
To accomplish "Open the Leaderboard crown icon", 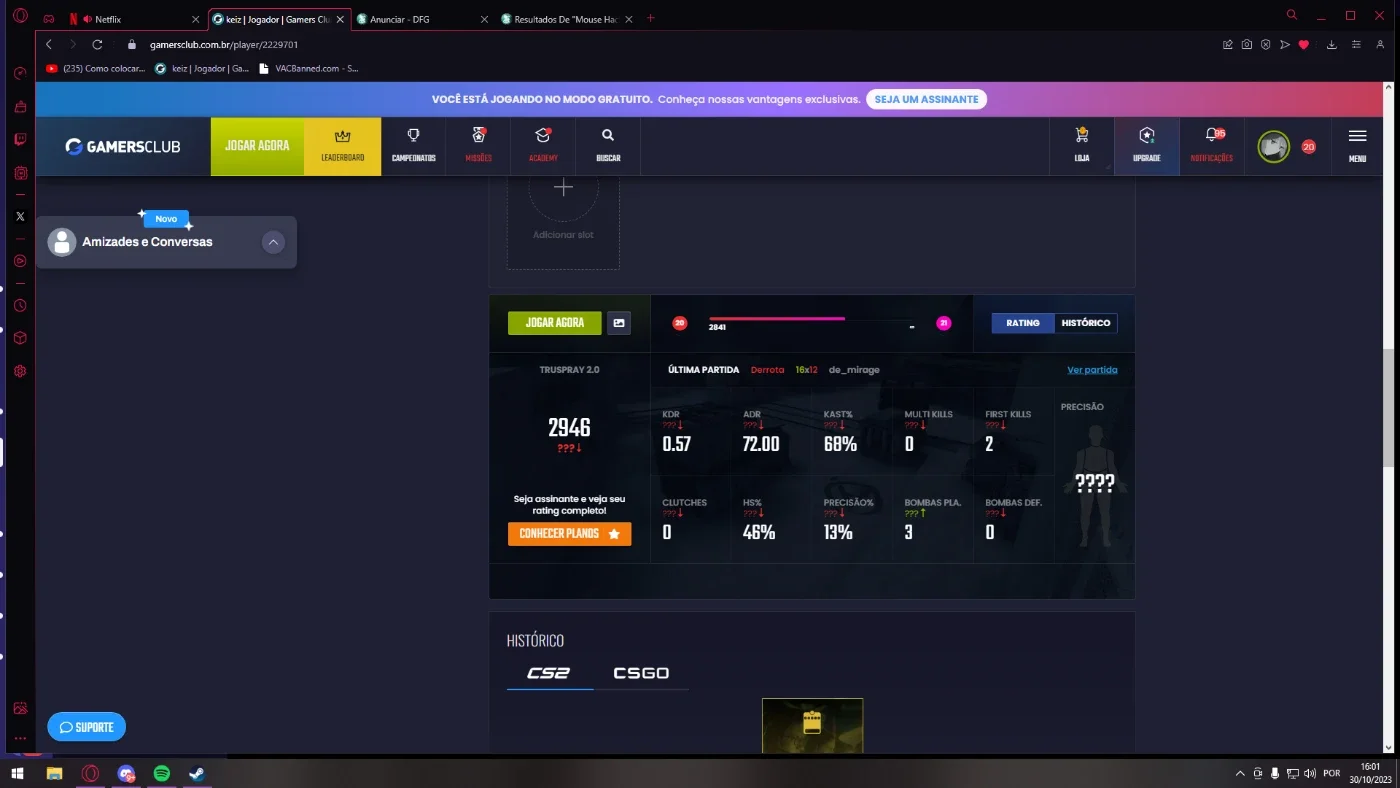I will click(342, 146).
